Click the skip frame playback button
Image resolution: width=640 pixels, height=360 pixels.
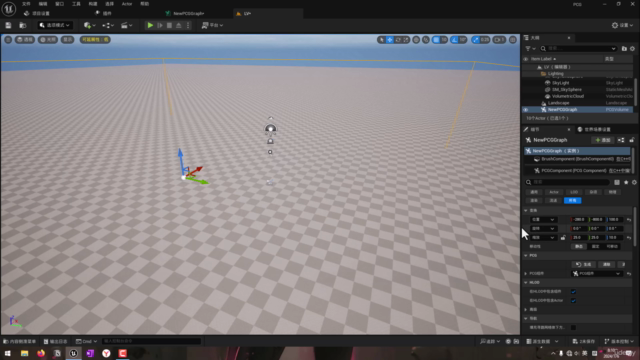(x=160, y=25)
